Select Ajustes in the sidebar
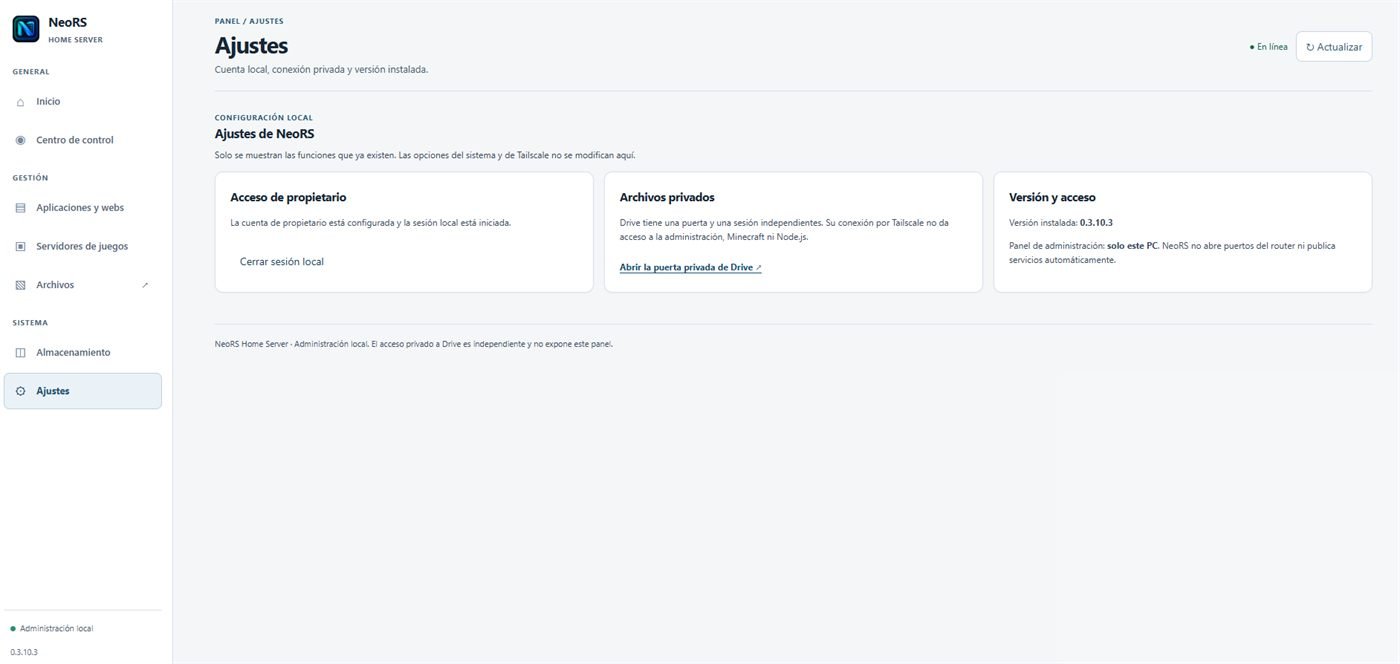Screen dimensions: 1400x664 tap(82, 391)
